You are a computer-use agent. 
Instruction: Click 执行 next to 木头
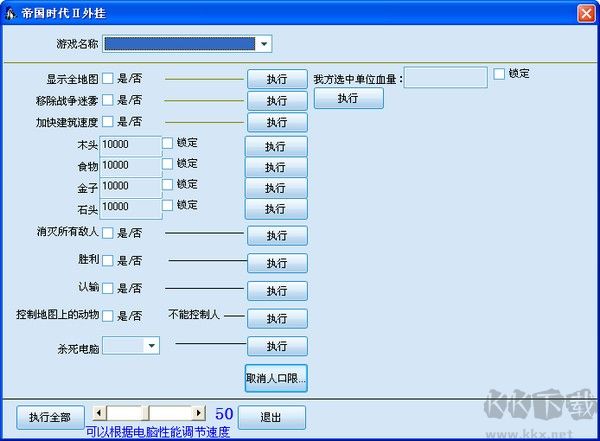pyautogui.click(x=276, y=146)
